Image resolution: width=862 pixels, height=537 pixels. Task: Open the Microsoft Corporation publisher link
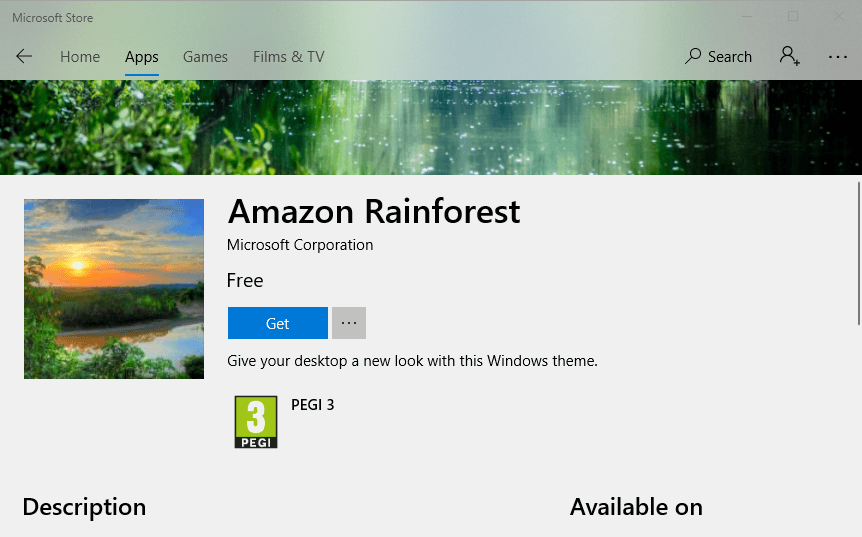300,245
